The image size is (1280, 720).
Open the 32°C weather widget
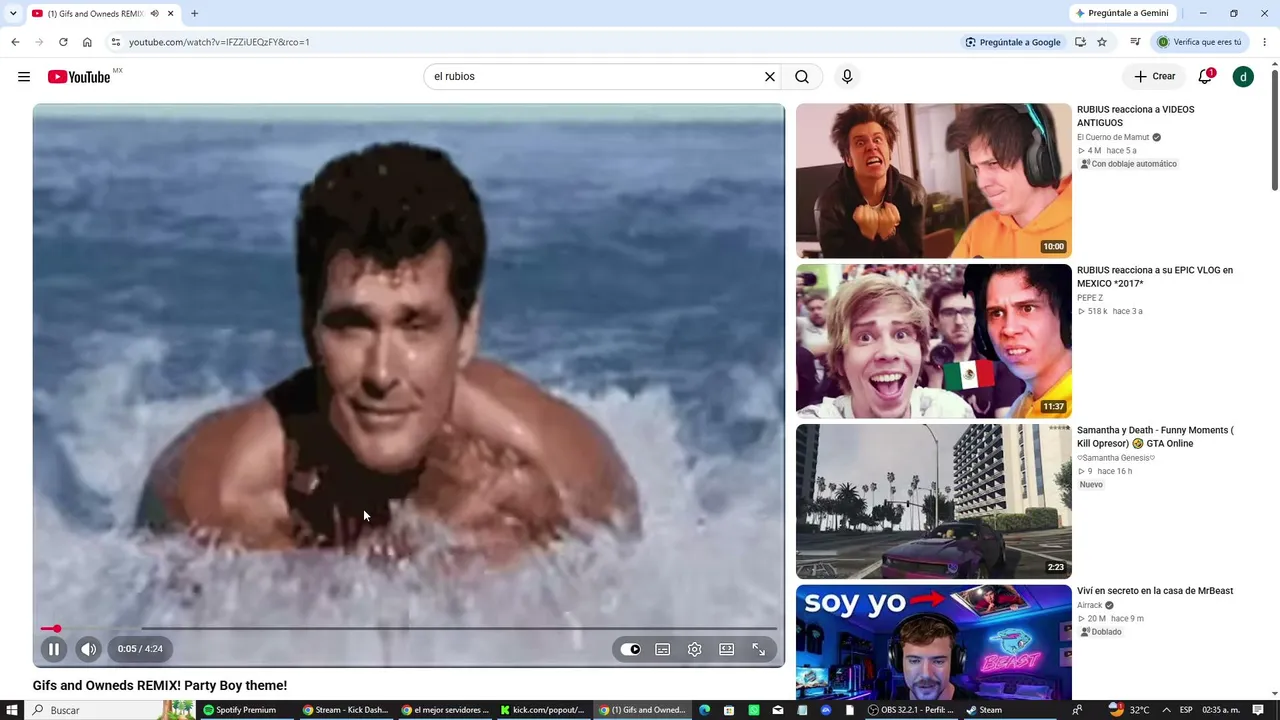tap(1128, 710)
